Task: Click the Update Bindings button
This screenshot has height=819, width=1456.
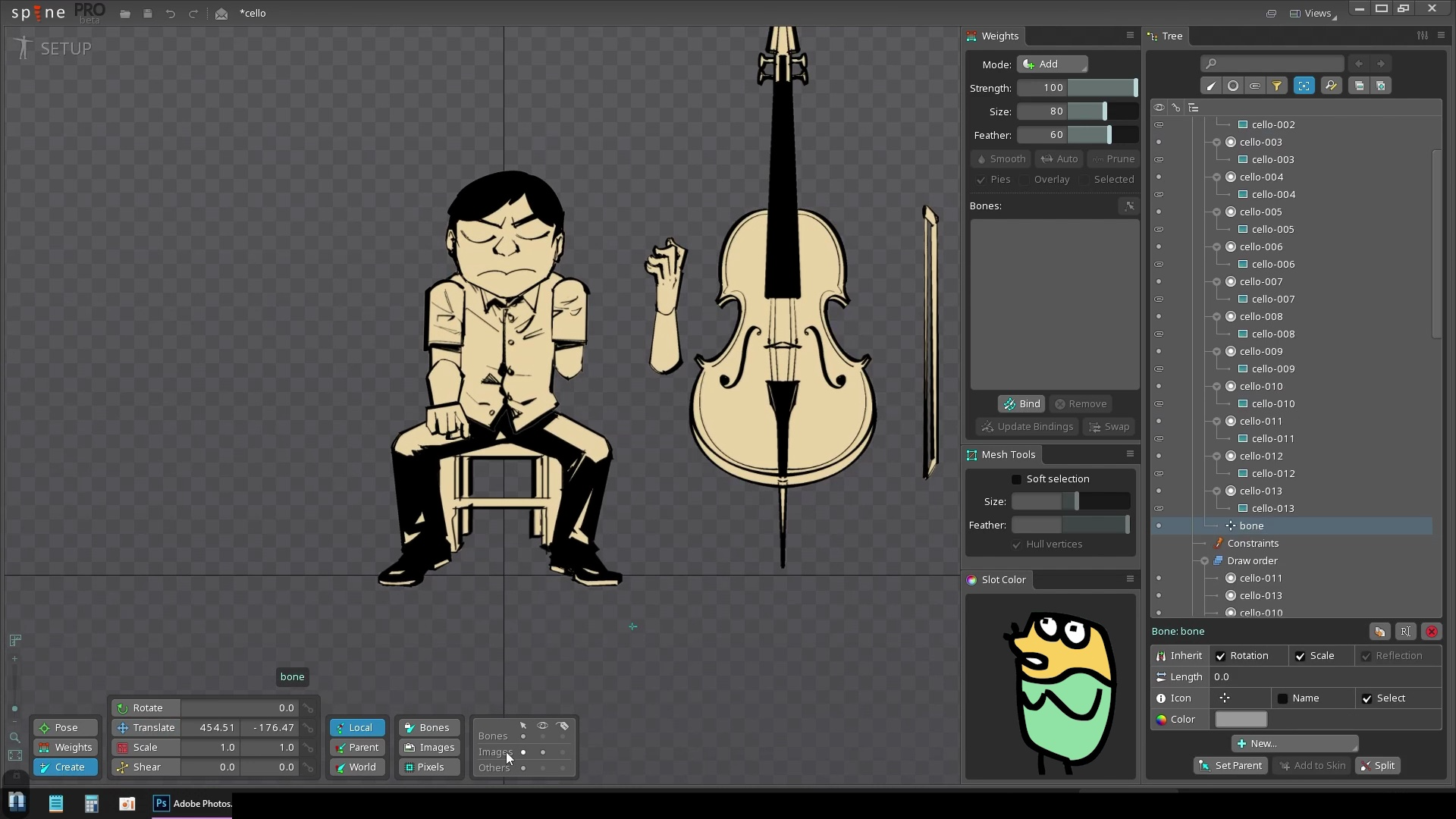Action: click(1028, 426)
